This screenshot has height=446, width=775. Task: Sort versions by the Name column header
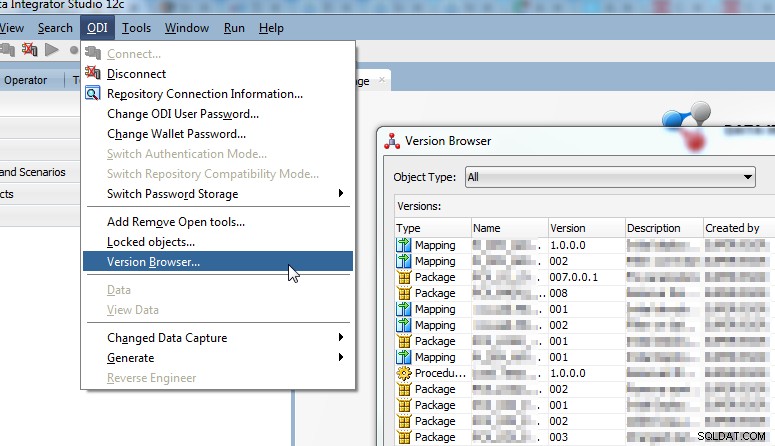point(510,228)
